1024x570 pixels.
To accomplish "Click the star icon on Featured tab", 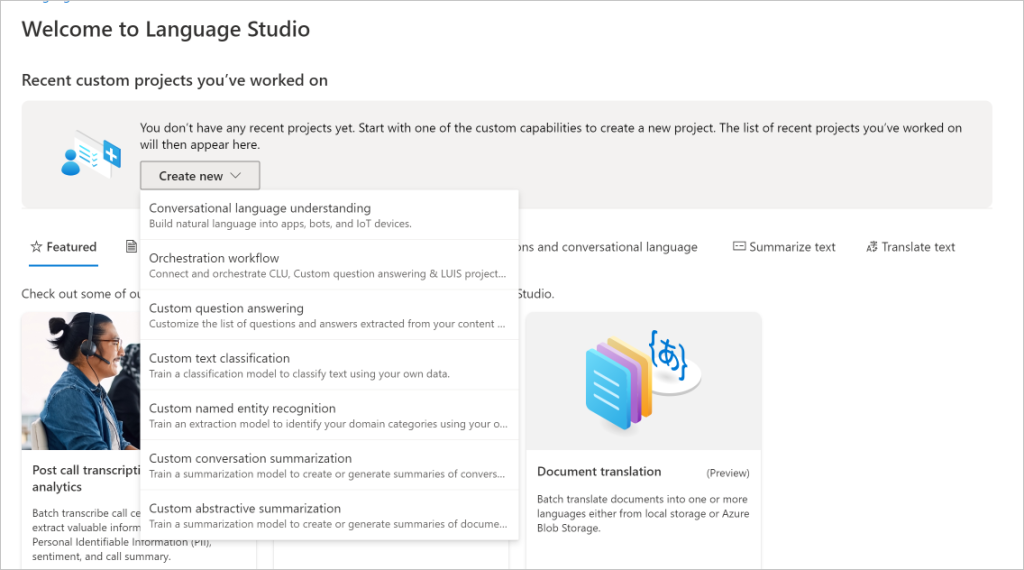I will (37, 247).
